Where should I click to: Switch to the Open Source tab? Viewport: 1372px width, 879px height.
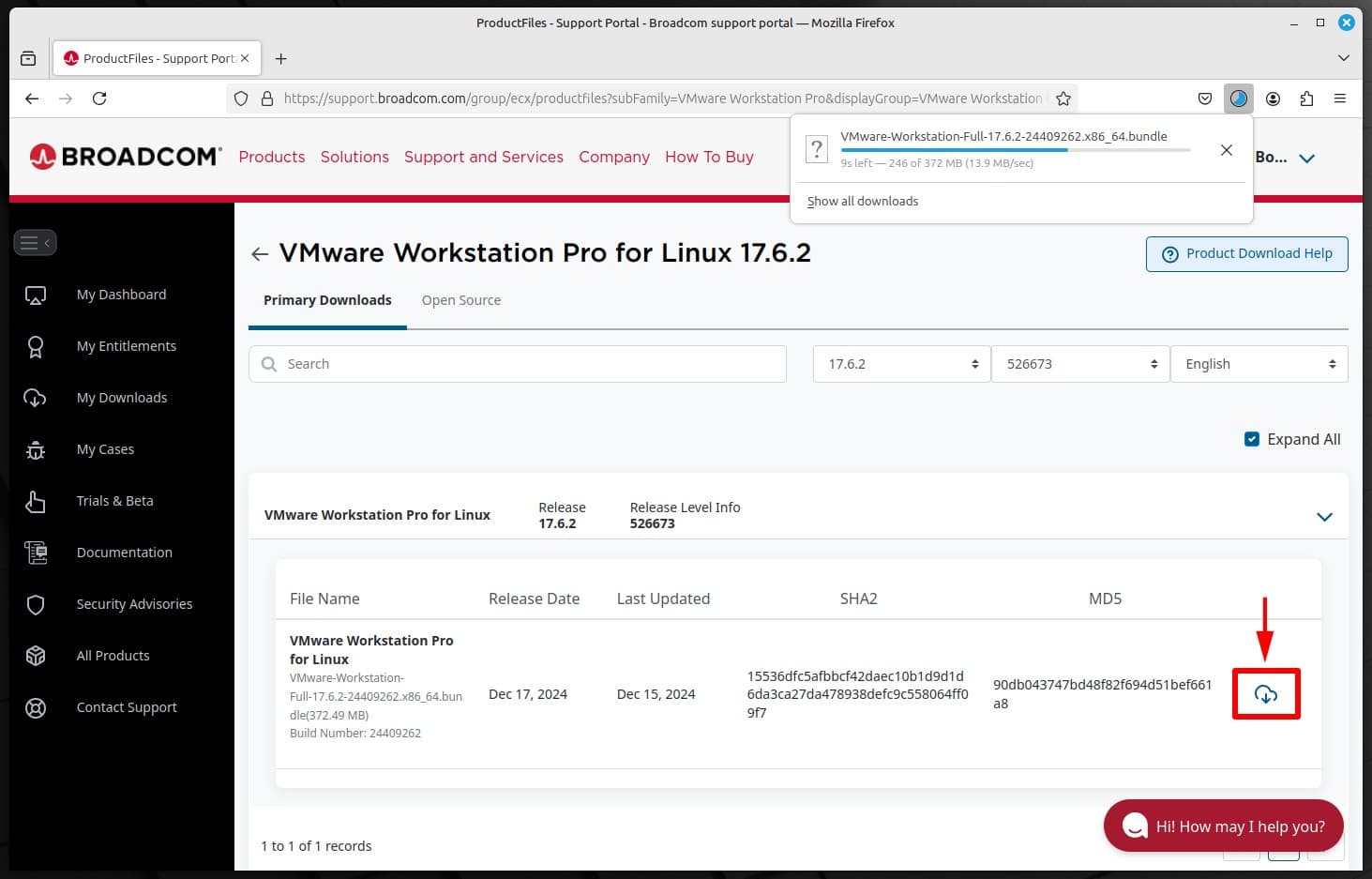coord(460,299)
